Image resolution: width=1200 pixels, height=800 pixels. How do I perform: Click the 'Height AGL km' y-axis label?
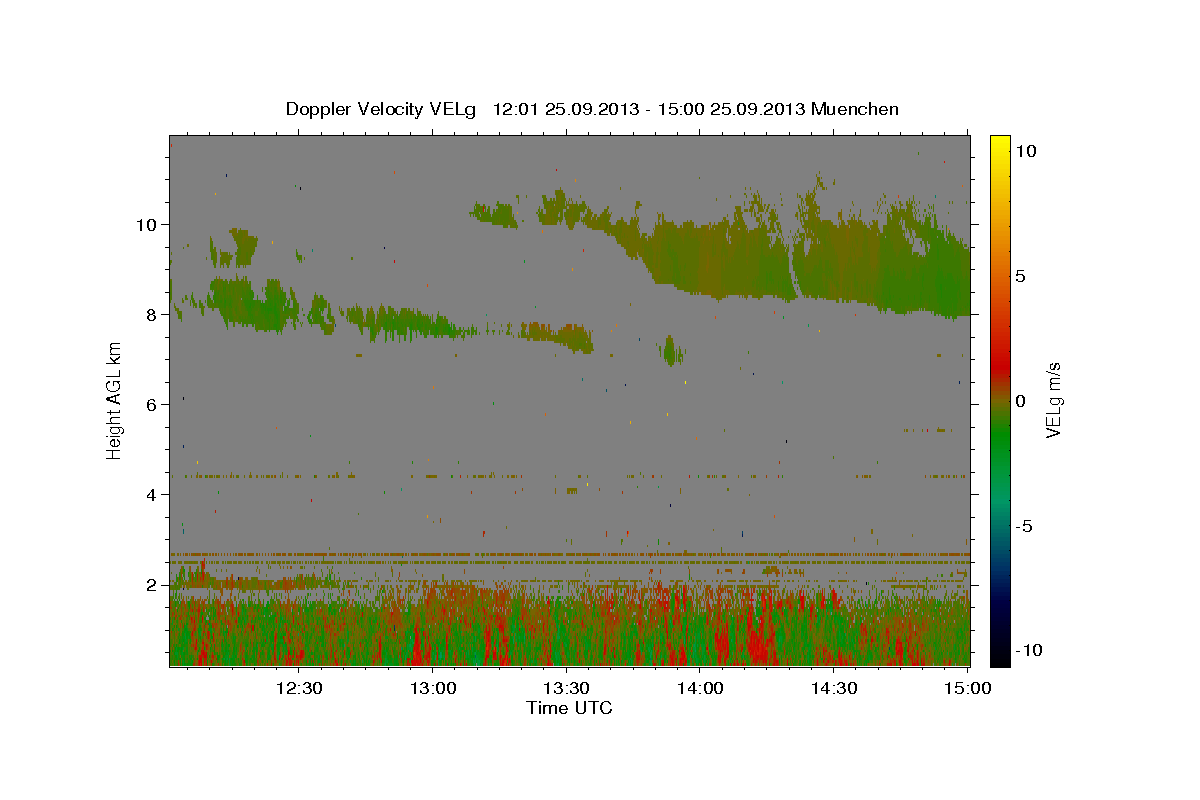pos(115,399)
